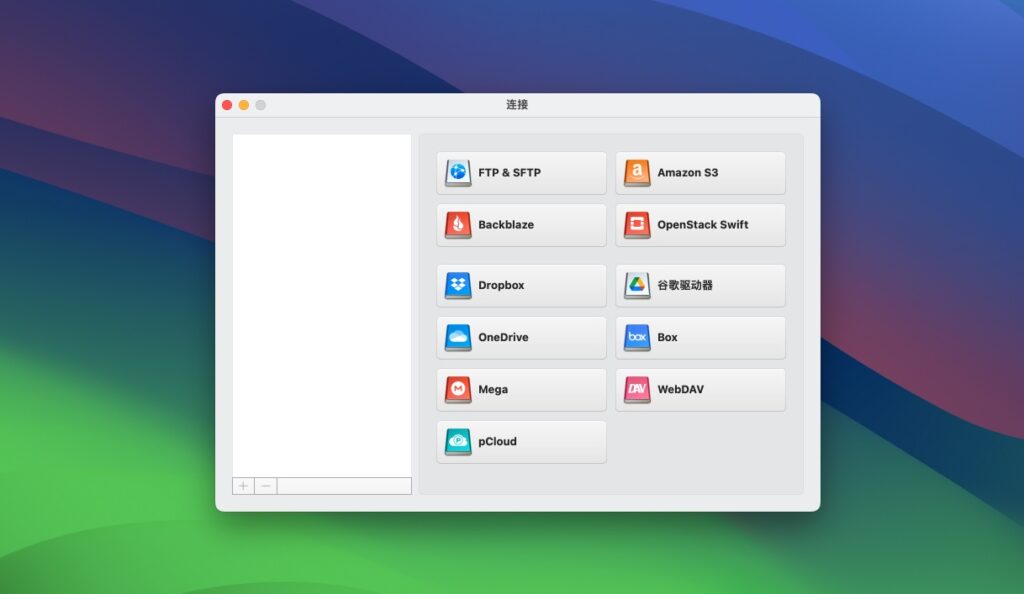Viewport: 1024px width, 594px height.
Task: Select the OneDrive cloud drive icon
Action: 457,337
